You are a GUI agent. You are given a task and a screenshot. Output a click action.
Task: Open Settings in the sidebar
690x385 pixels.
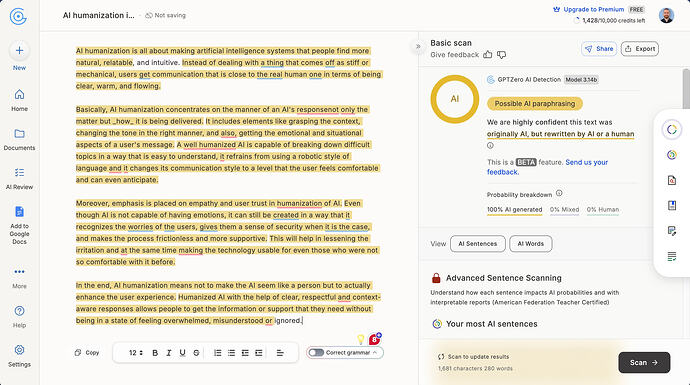pyautogui.click(x=19, y=356)
